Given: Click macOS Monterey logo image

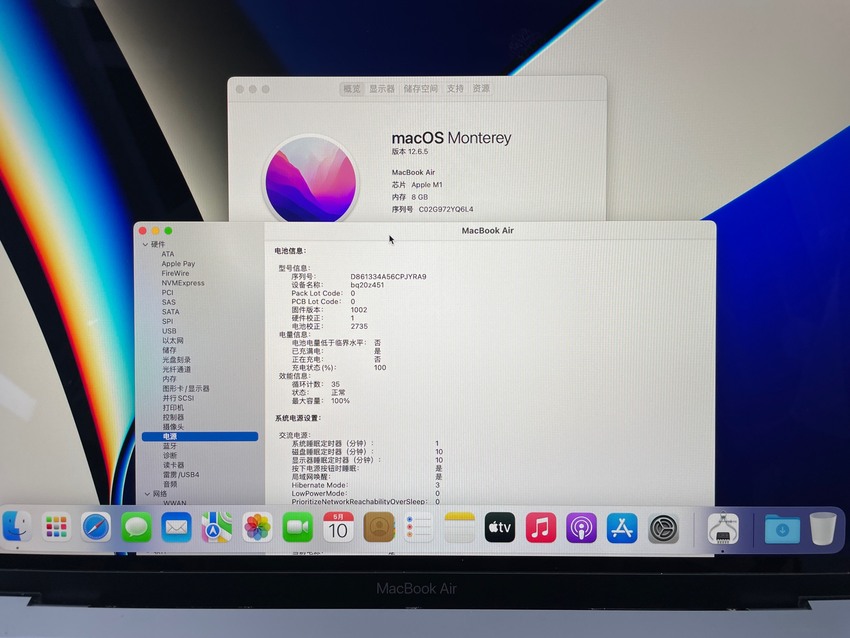Looking at the screenshot, I should pos(311,179).
